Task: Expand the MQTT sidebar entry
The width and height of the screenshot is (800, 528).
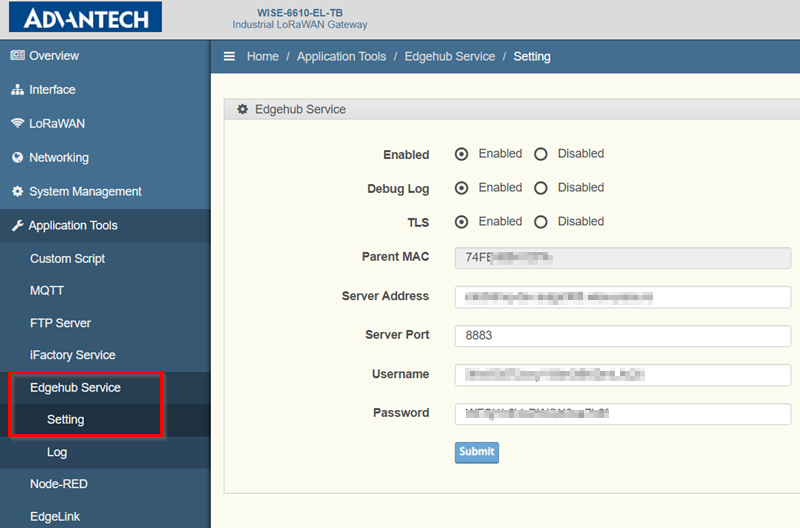Action: click(x=47, y=291)
